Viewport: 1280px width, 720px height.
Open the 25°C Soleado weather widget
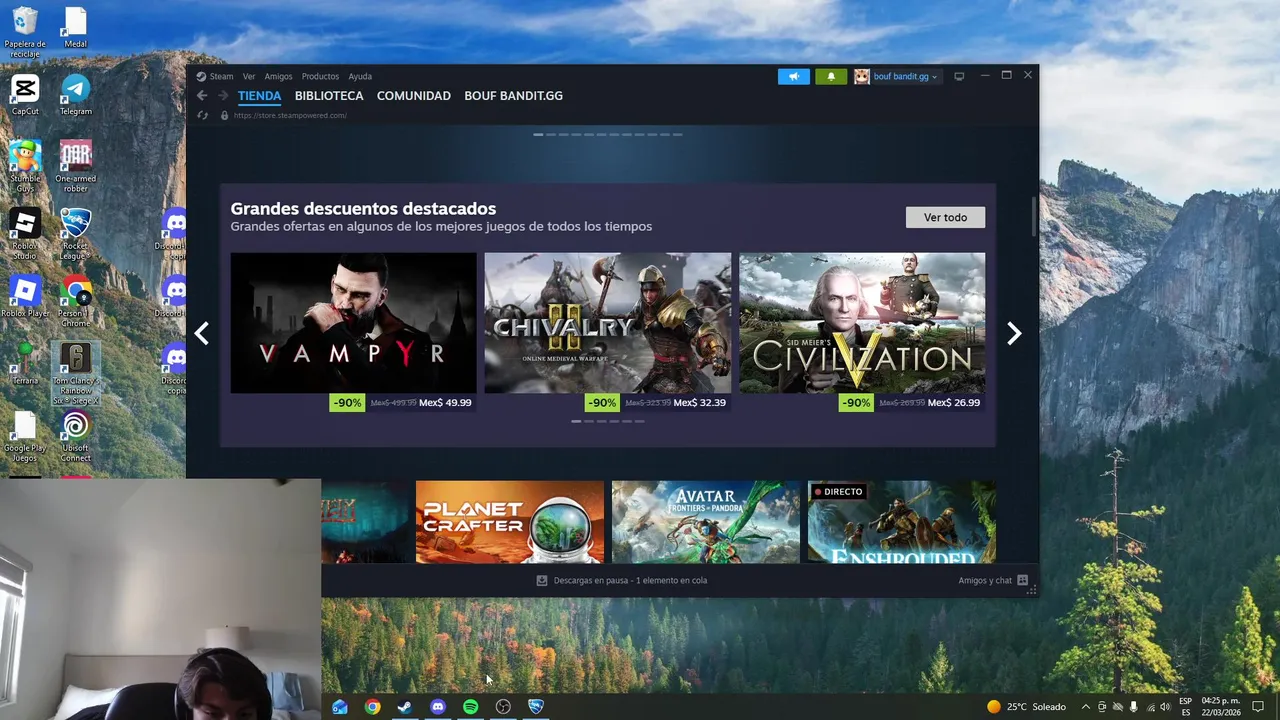click(1026, 707)
